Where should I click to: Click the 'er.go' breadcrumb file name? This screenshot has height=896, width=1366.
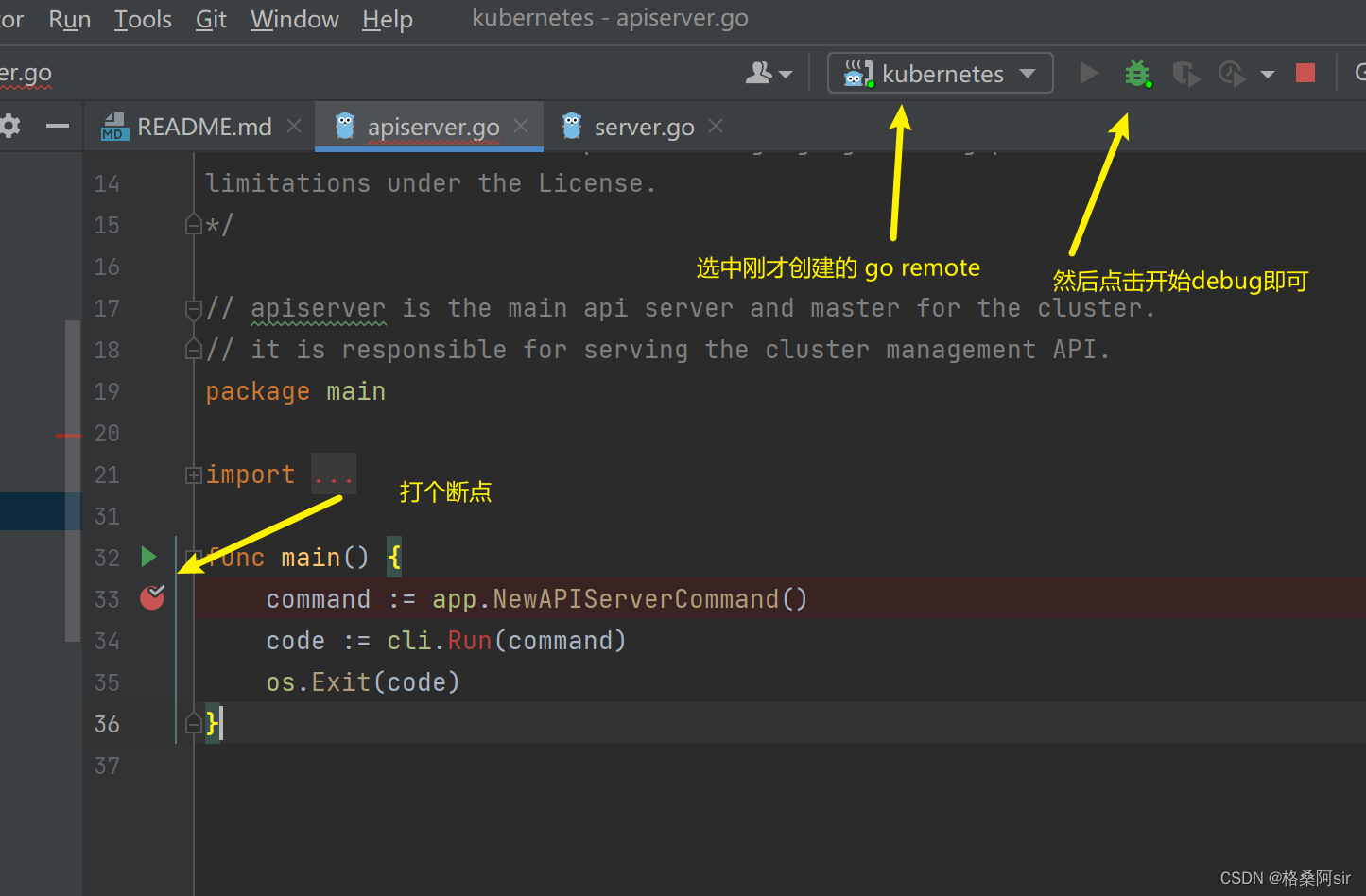point(26,74)
